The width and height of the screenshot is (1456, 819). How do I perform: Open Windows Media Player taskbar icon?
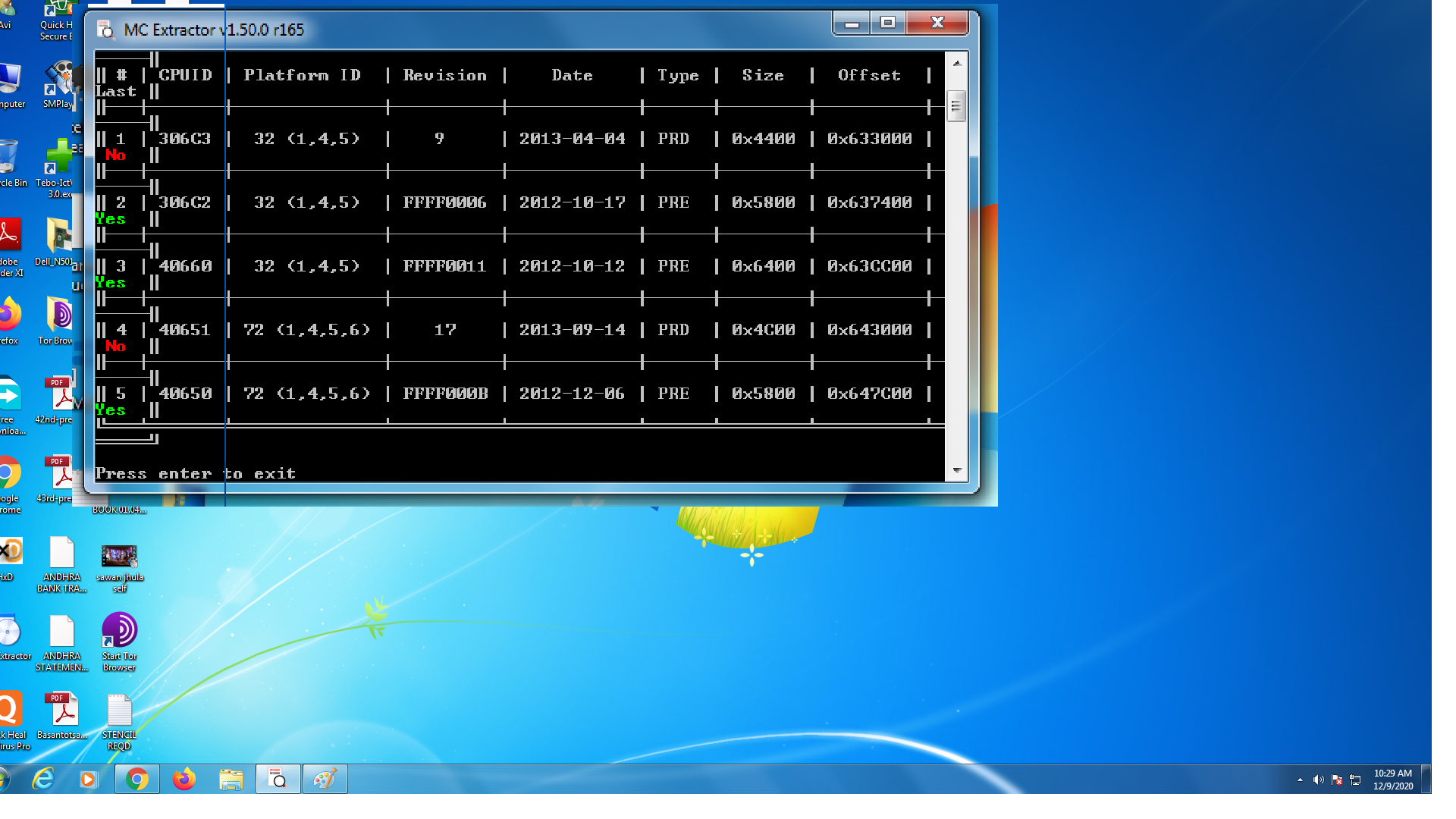89,779
